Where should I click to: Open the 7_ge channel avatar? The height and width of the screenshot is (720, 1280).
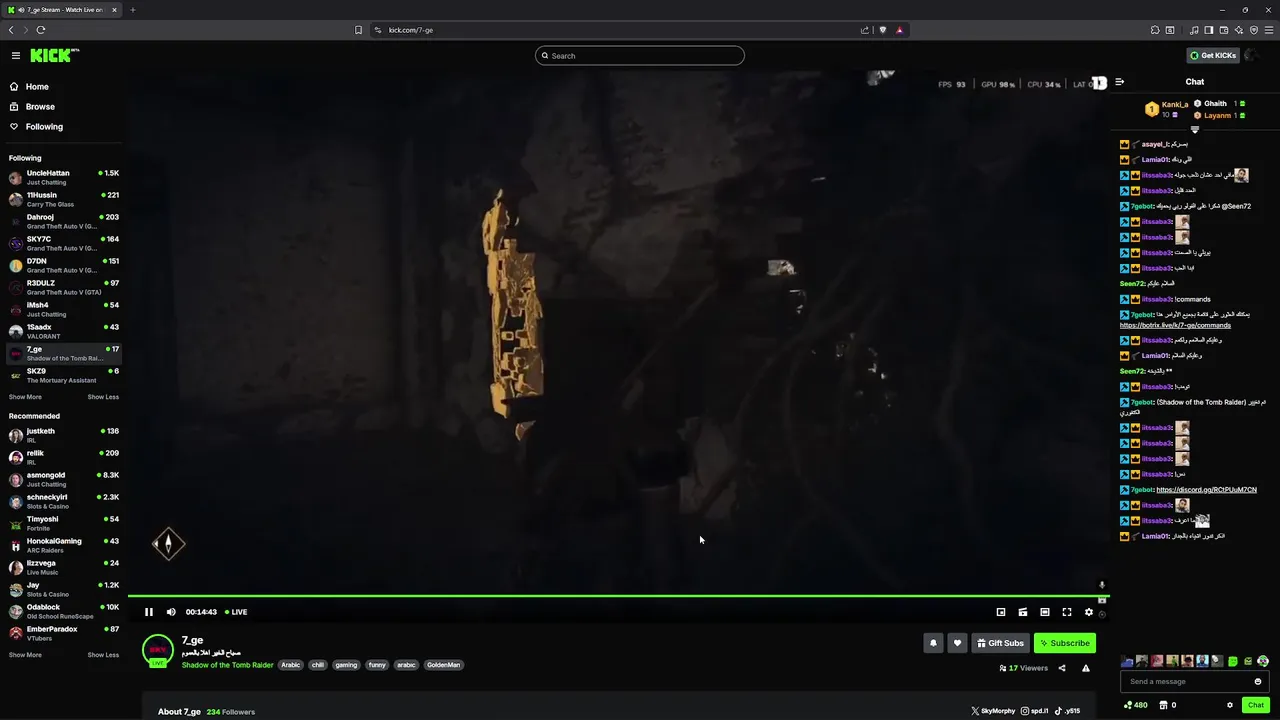[158, 651]
